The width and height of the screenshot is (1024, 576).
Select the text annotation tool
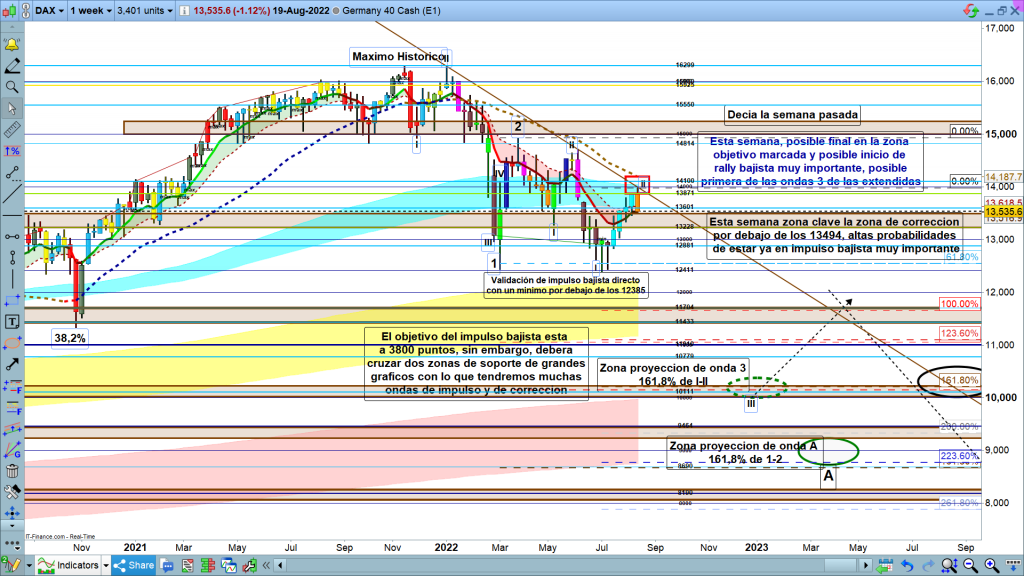tap(12, 322)
